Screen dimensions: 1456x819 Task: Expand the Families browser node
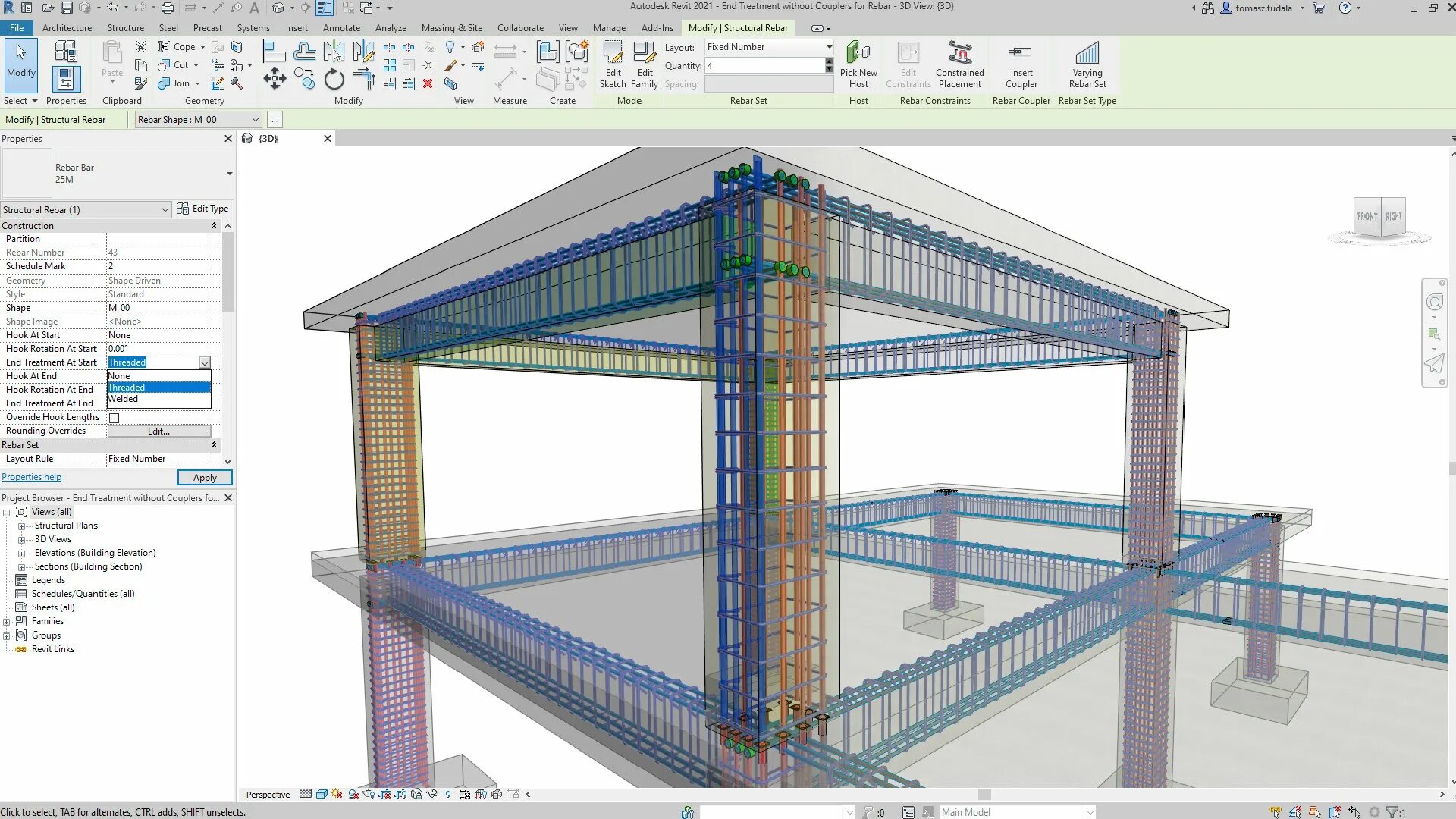(x=7, y=622)
